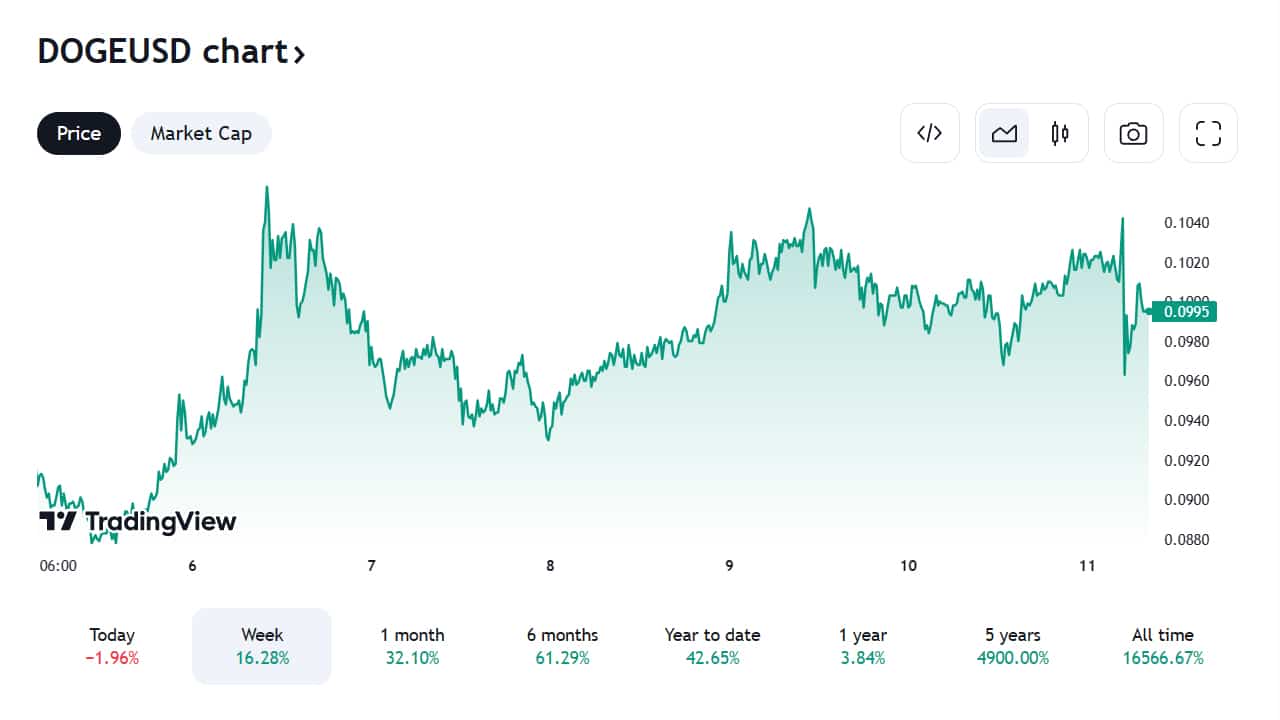Select the Today time range
The height and width of the screenshot is (720, 1280).
(x=112, y=646)
